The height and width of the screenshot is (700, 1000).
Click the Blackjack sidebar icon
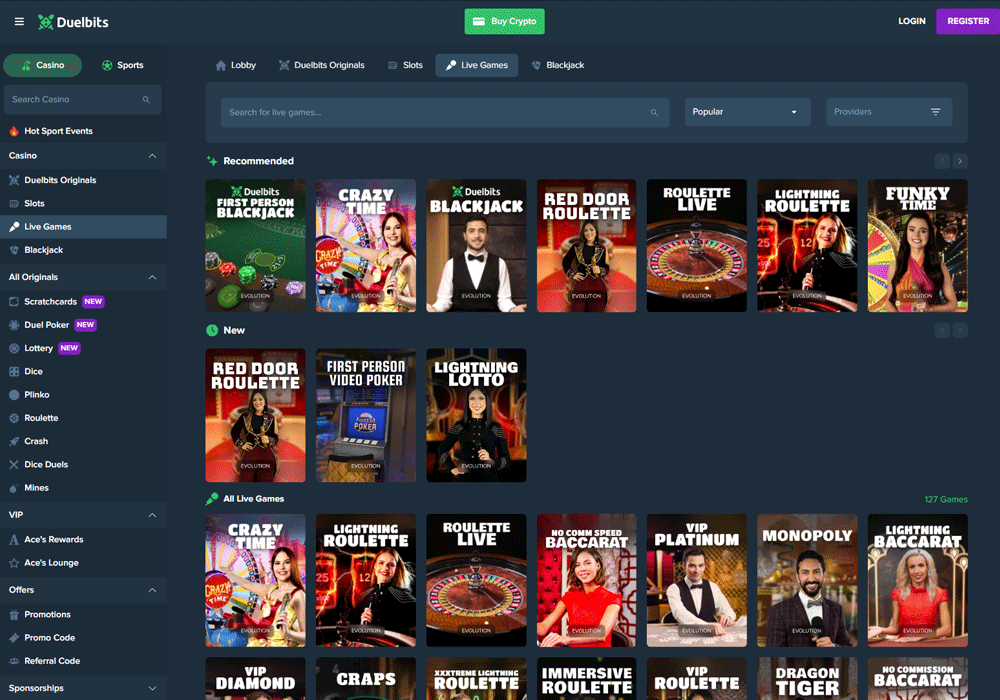[14, 250]
